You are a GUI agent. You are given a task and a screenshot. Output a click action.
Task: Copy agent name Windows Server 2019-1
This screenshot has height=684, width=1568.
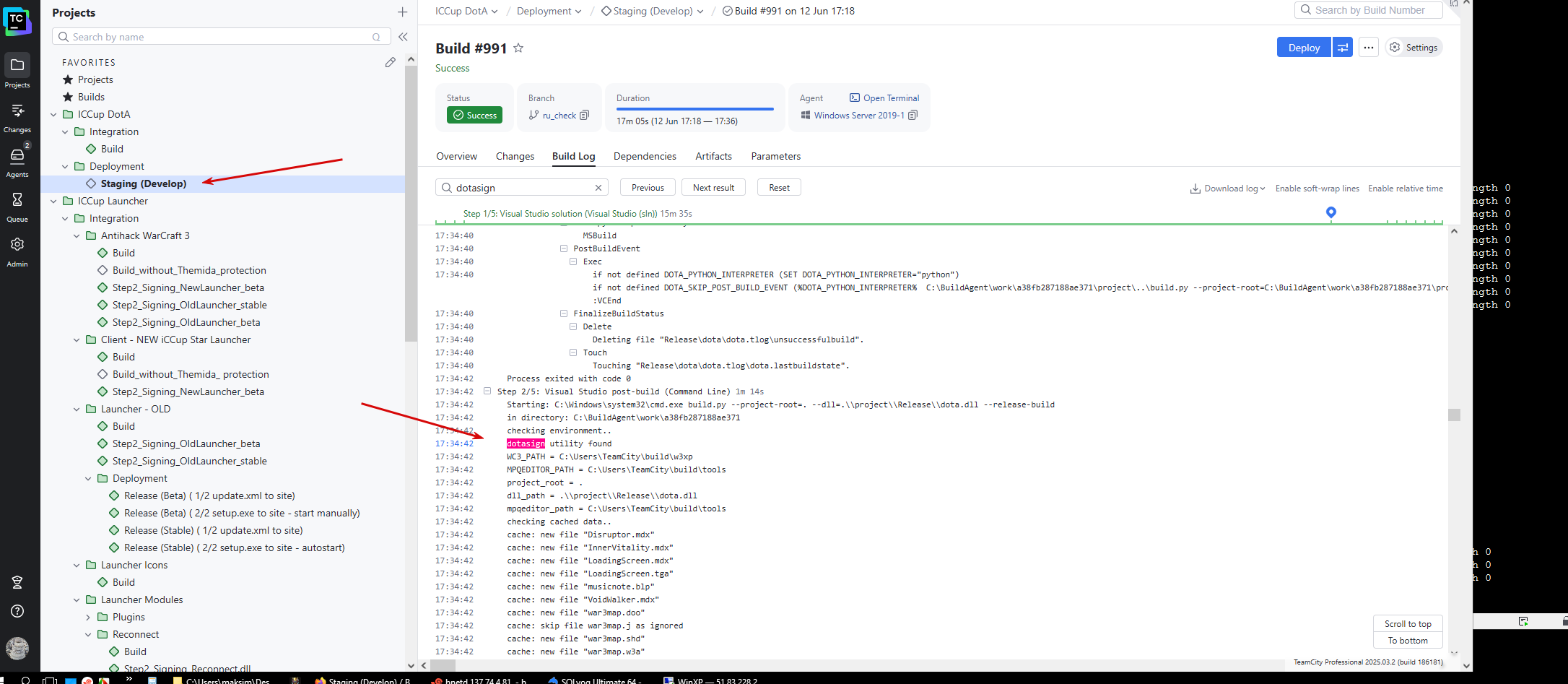click(913, 115)
